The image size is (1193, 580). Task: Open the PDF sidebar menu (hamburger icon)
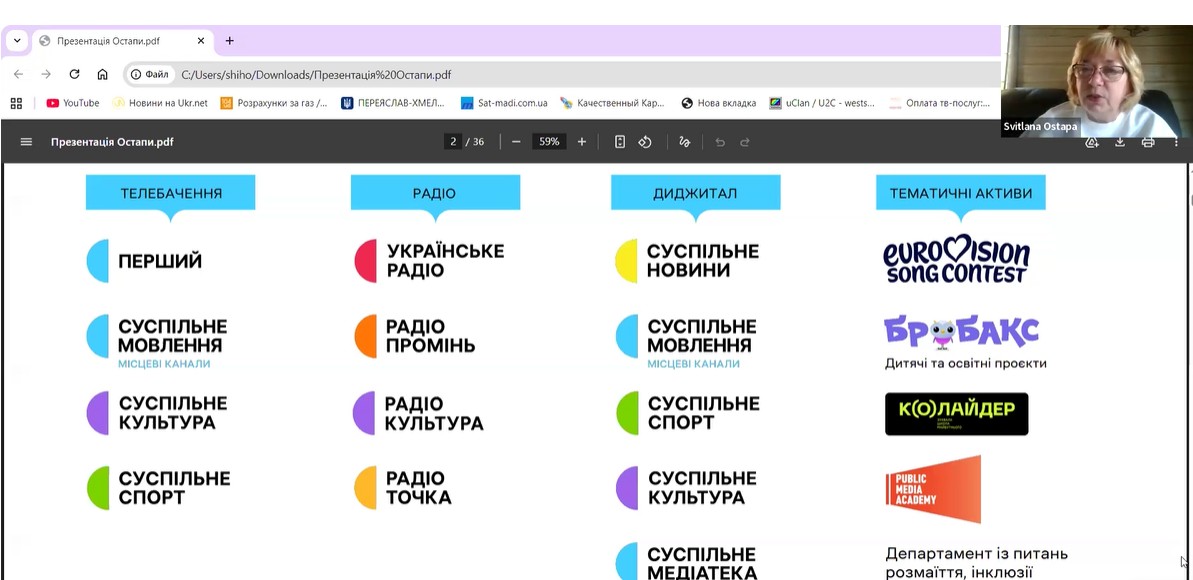[x=26, y=142]
